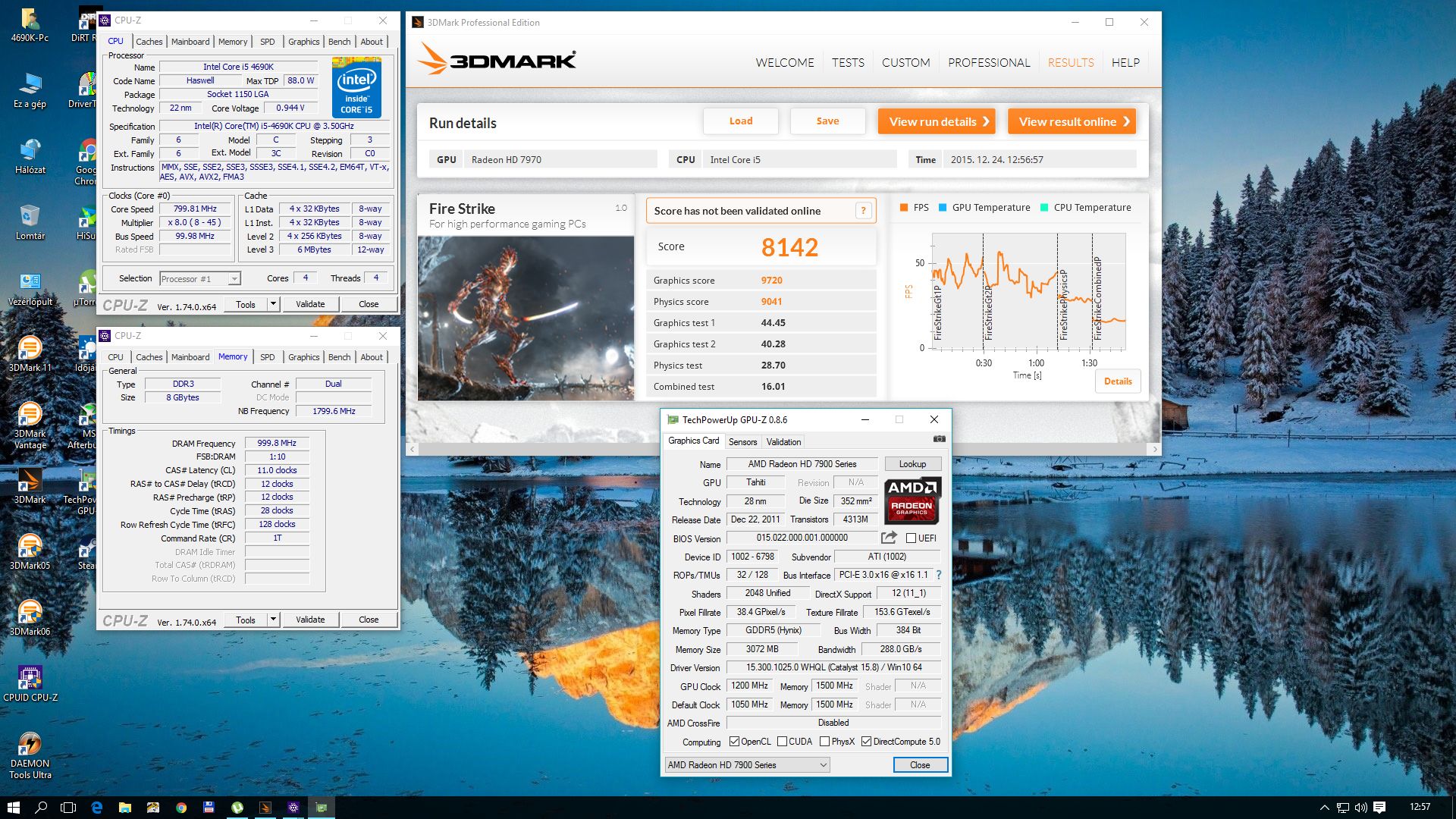Screen dimensions: 1456x819
Task: Click the score validation help question mark
Action: pos(863,211)
